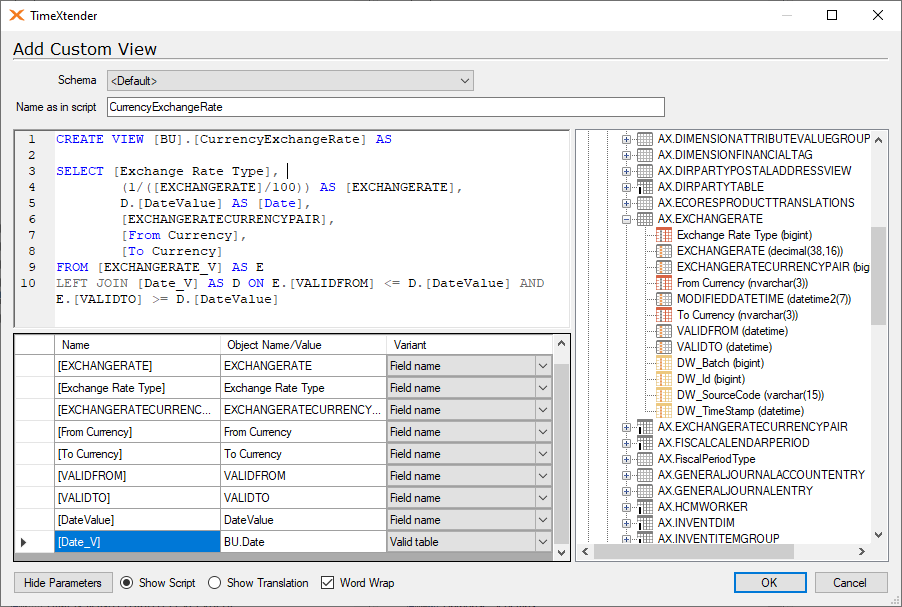Open Variant dropdown for [Date_V] row

click(x=542, y=542)
